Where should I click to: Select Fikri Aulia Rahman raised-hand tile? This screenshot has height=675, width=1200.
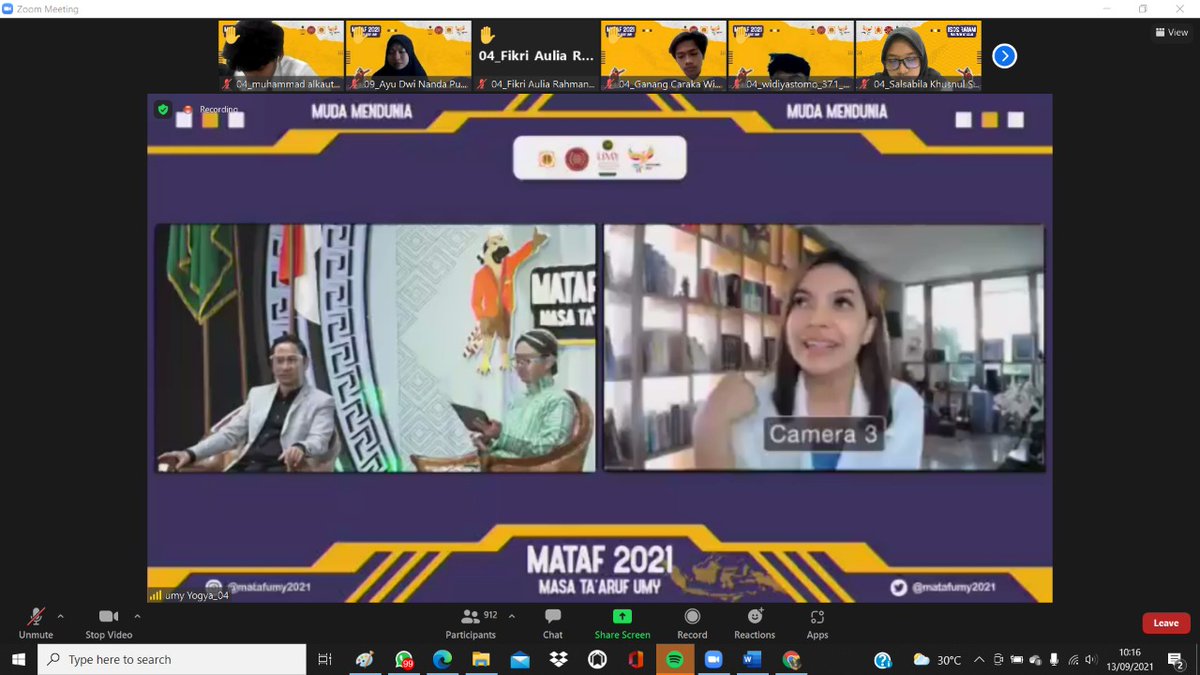(x=535, y=56)
